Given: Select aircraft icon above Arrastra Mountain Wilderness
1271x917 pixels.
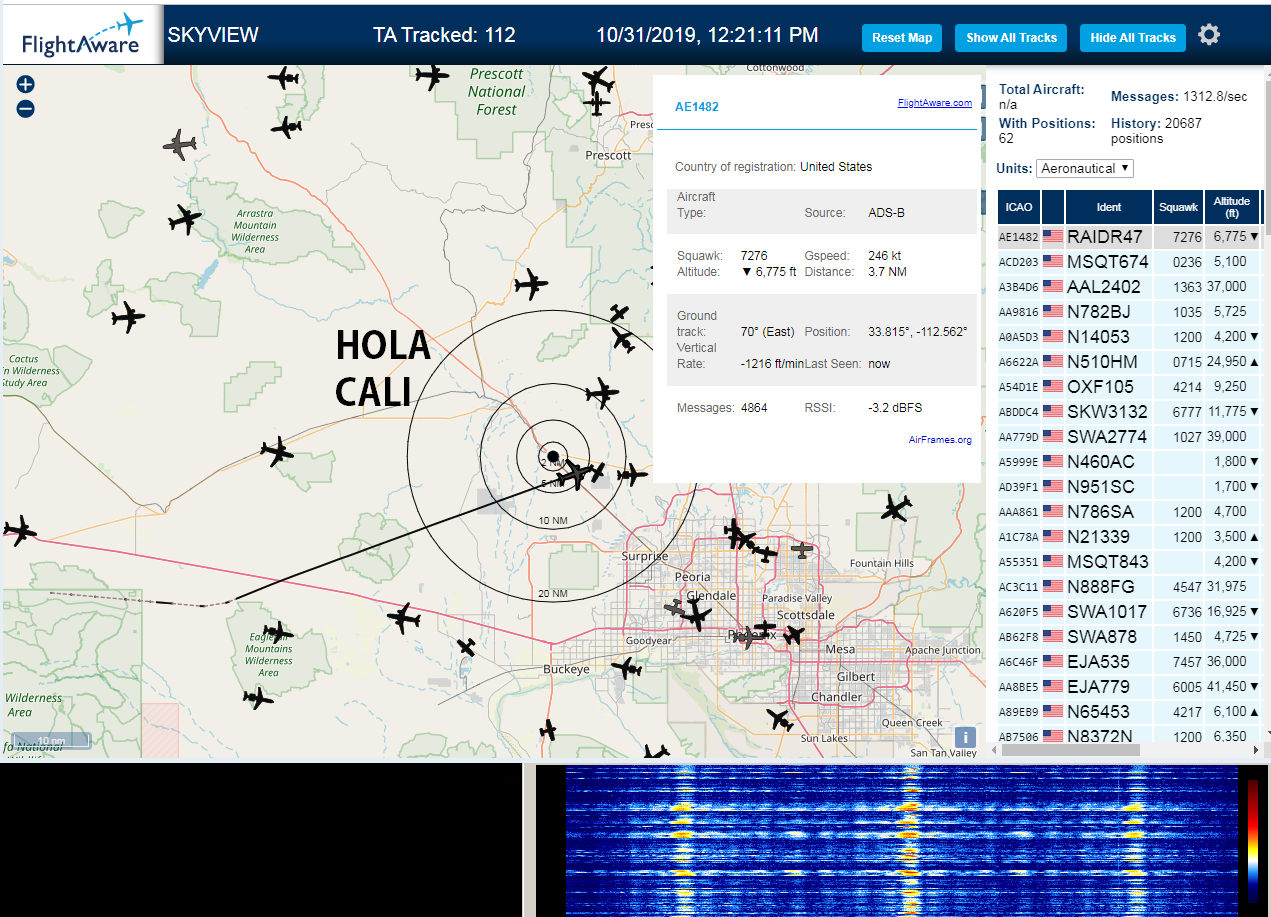Looking at the screenshot, I should [184, 219].
